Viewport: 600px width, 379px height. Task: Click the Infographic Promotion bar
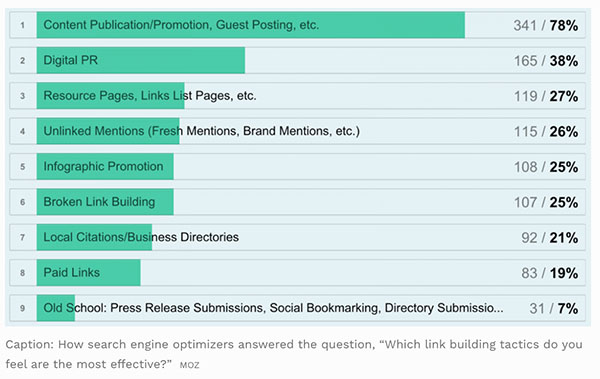click(x=105, y=167)
